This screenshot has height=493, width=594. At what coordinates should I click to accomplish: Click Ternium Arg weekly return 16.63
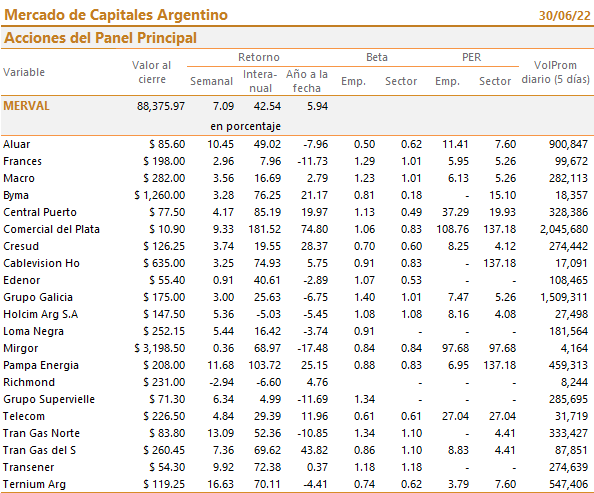[220, 484]
